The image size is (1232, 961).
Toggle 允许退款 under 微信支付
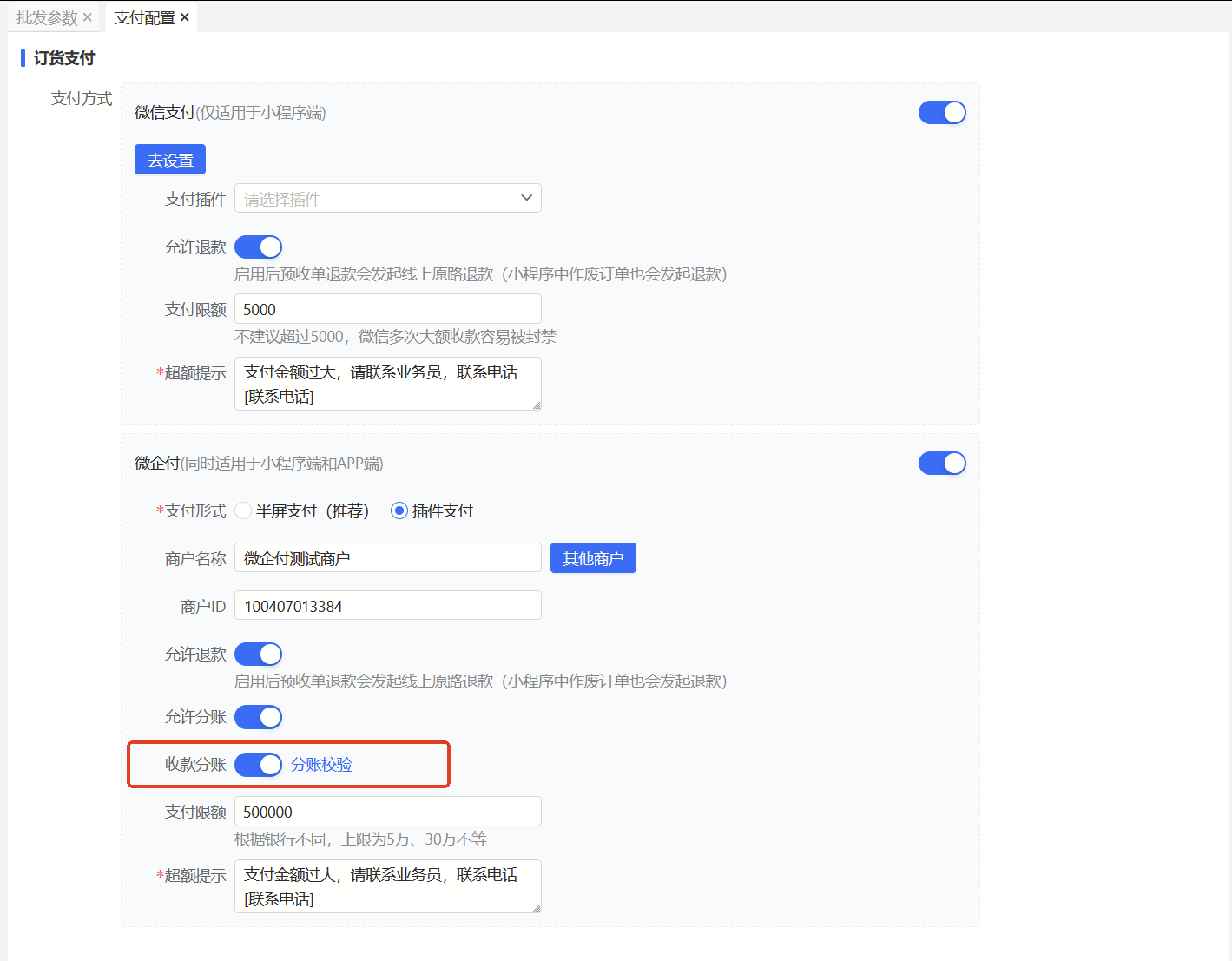click(259, 247)
